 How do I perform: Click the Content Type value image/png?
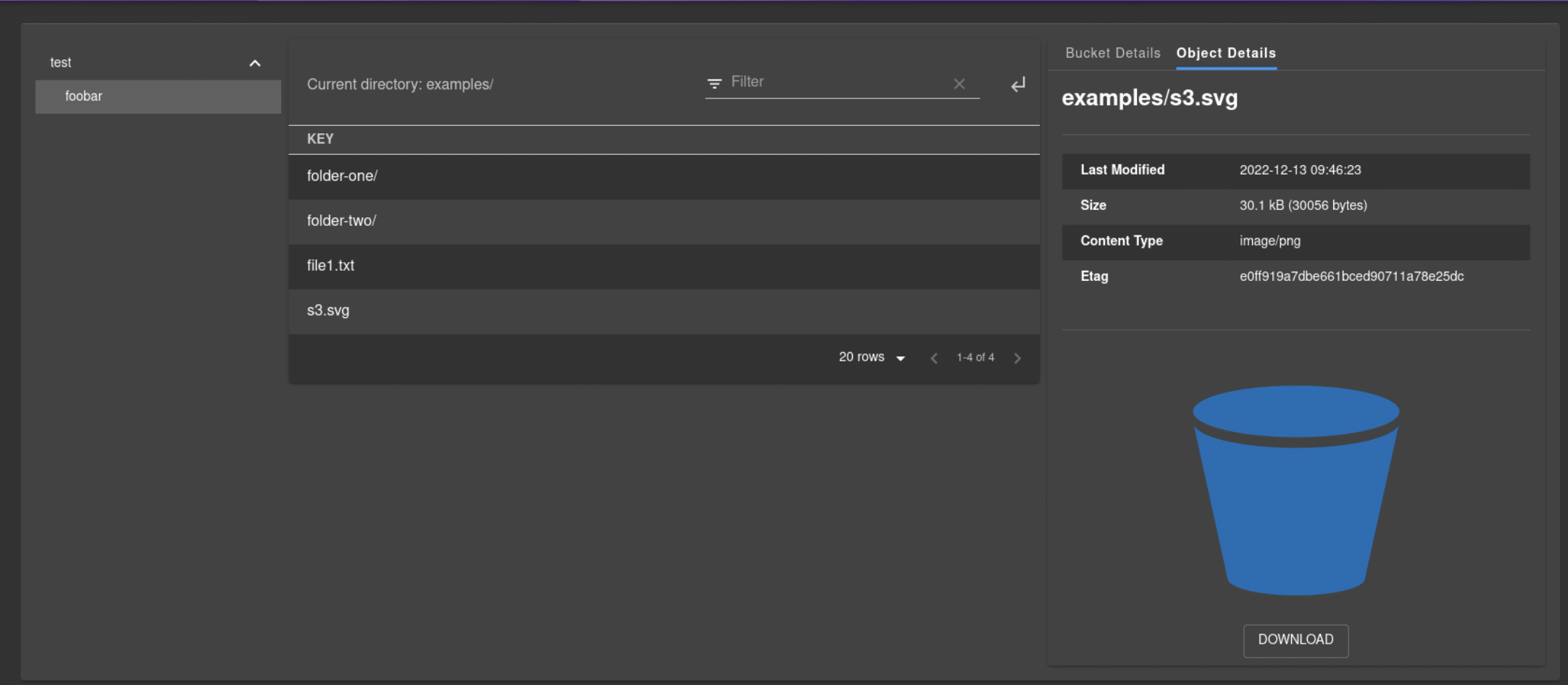coord(1269,241)
